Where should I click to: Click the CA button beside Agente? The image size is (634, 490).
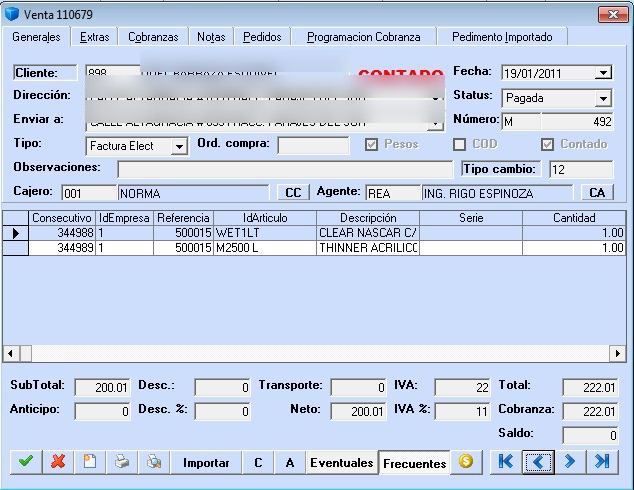point(597,192)
